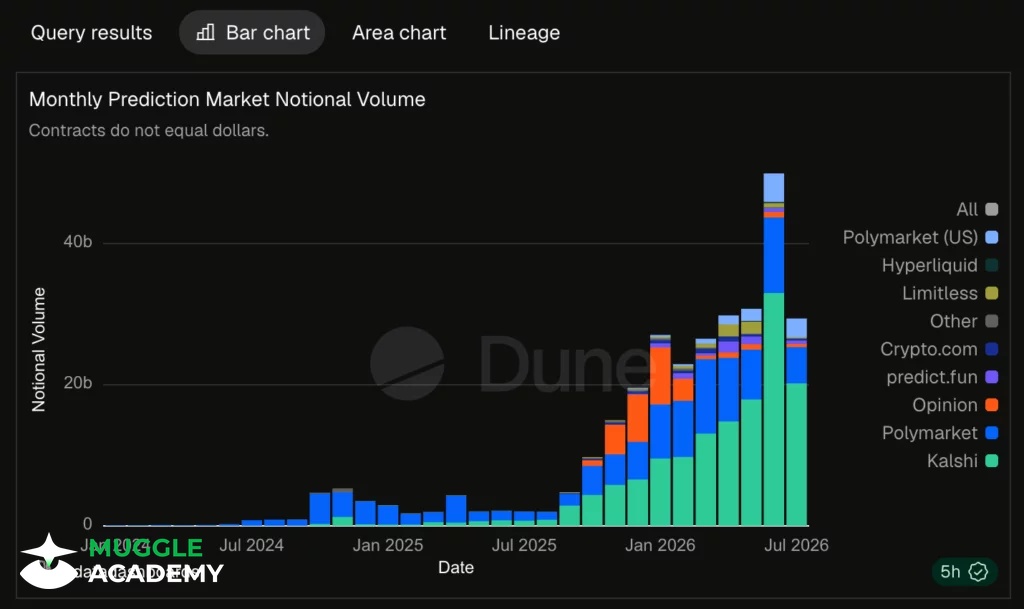Click the 'Hyperliquid' legend label

pyautogui.click(x=929, y=265)
